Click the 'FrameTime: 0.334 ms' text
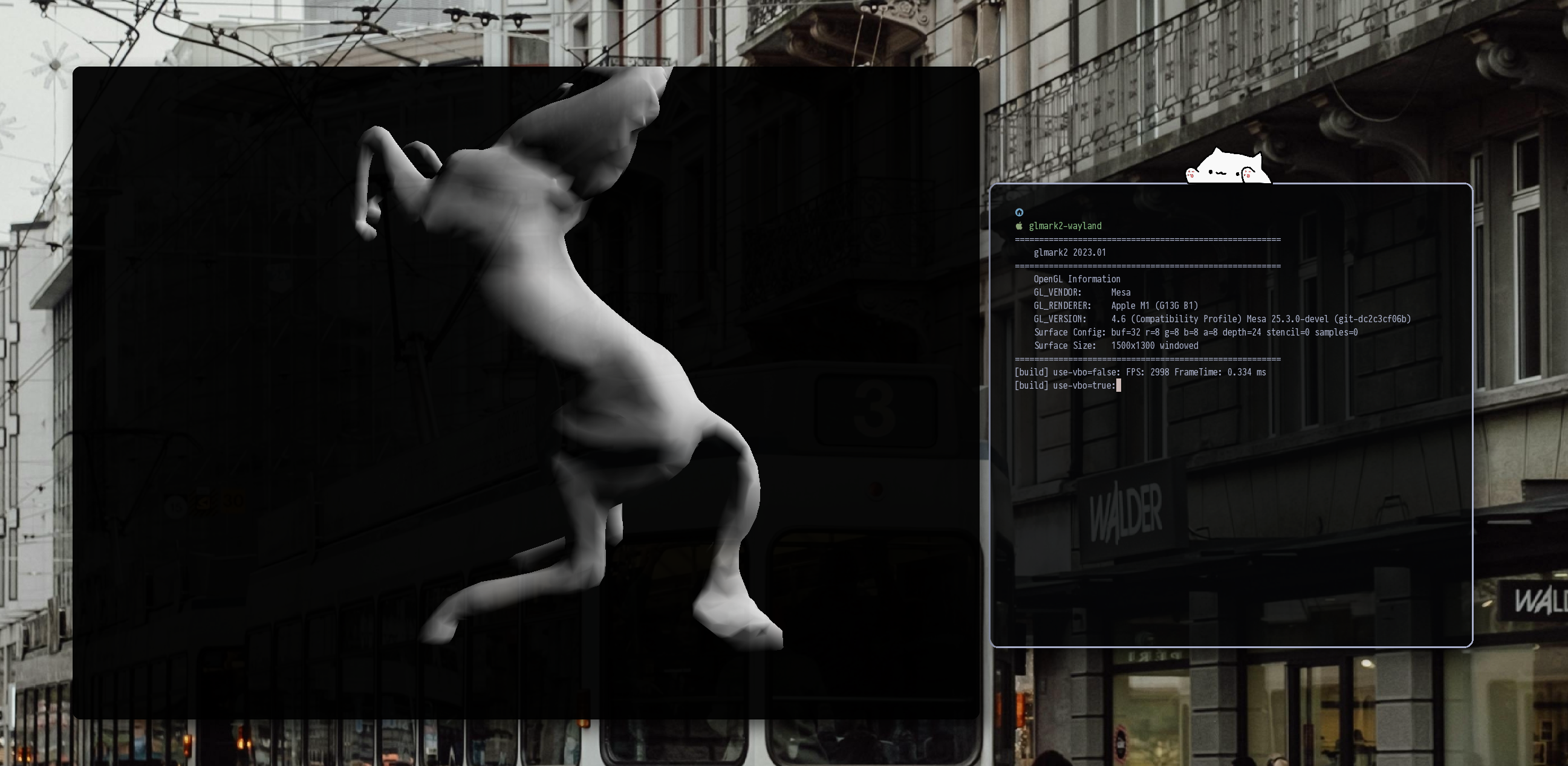This screenshot has width=1568, height=766. pyautogui.click(x=1220, y=372)
